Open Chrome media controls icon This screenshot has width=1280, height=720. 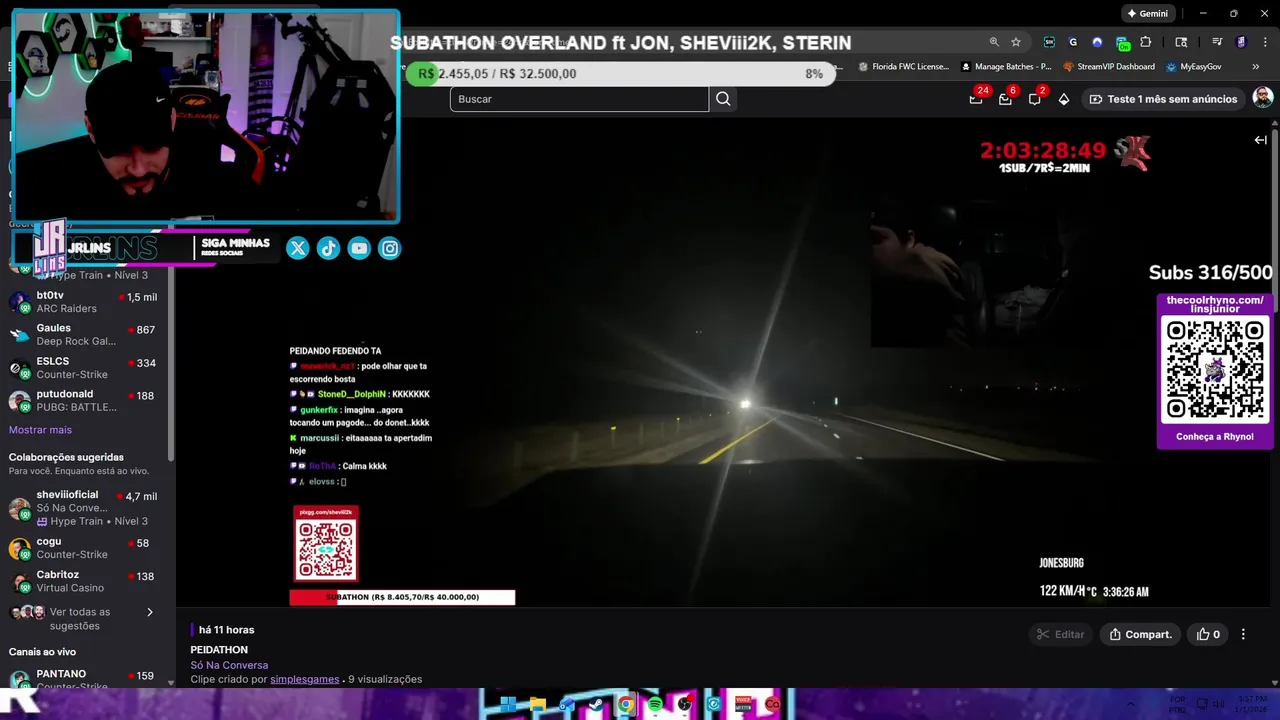(x=1217, y=42)
